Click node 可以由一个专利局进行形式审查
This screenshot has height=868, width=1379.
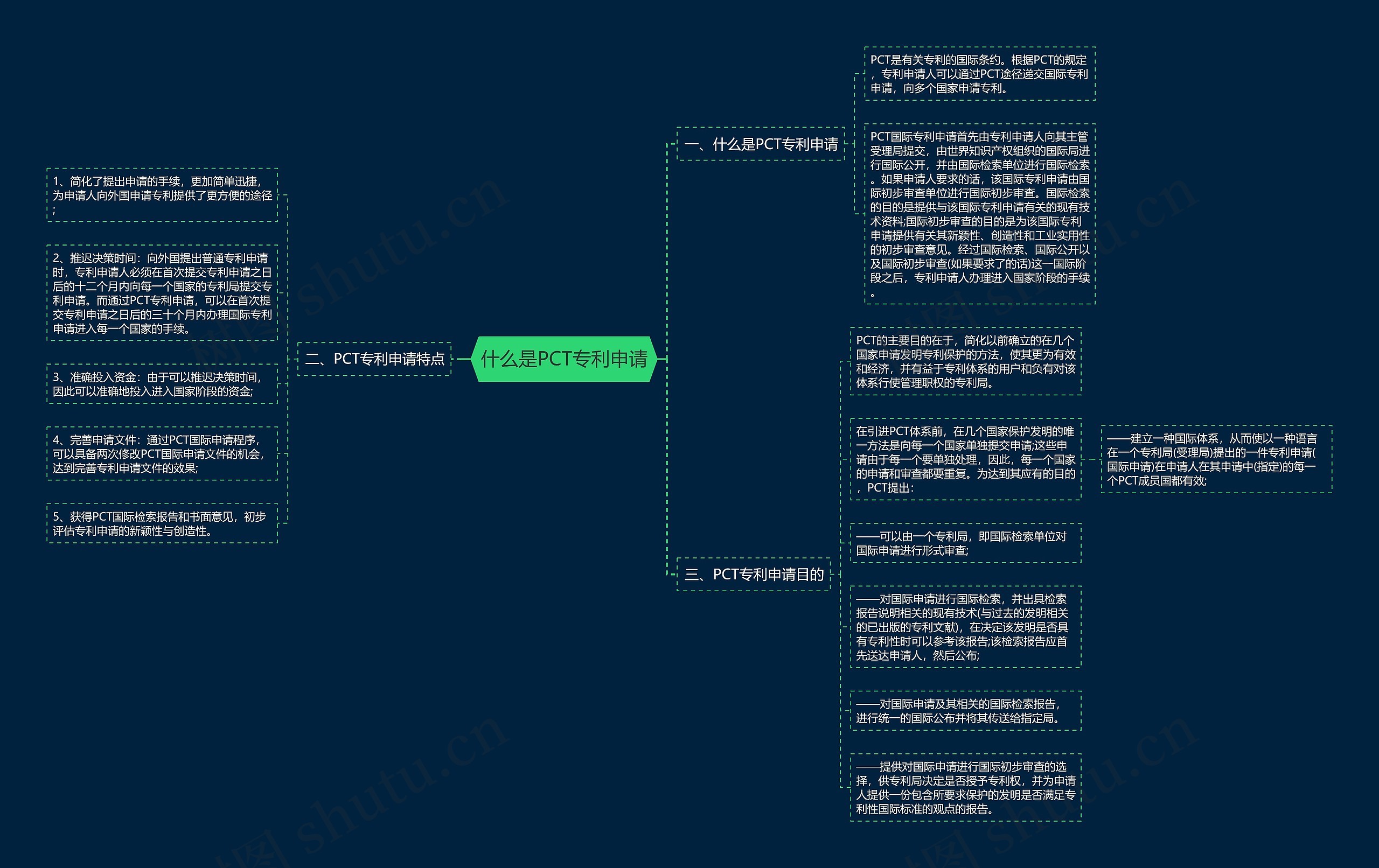tap(965, 543)
